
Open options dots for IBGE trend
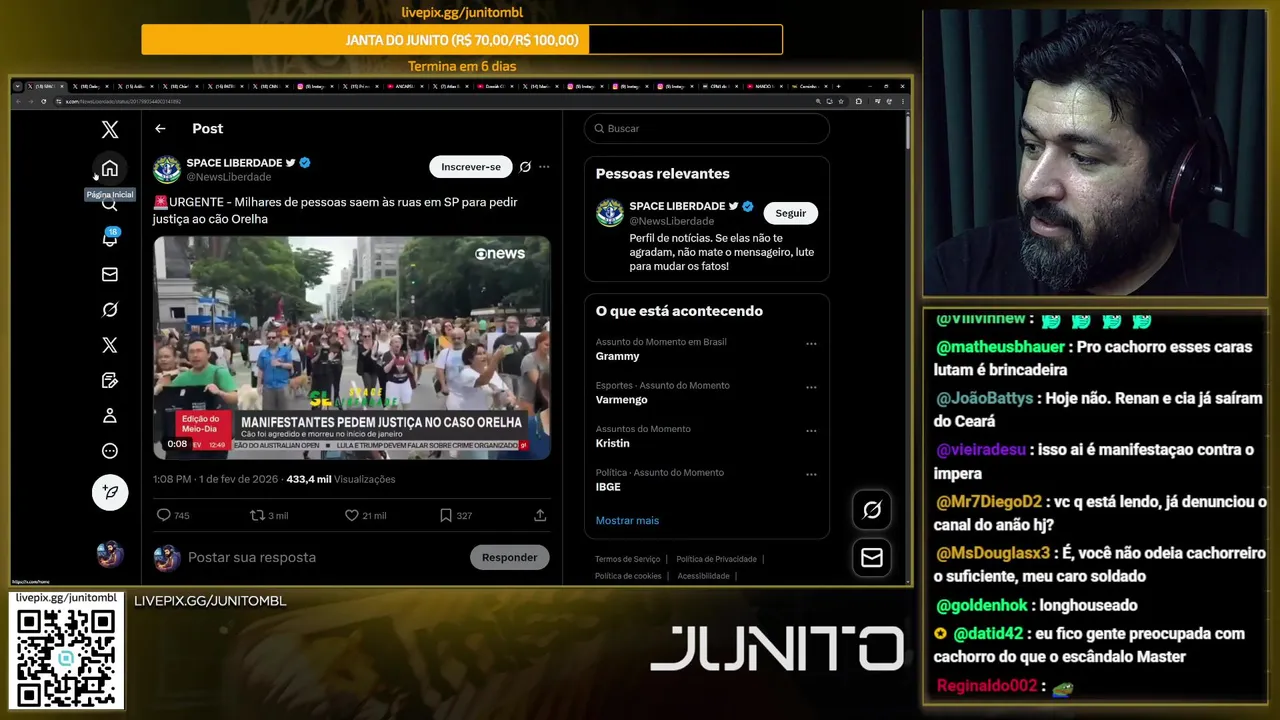click(x=811, y=474)
